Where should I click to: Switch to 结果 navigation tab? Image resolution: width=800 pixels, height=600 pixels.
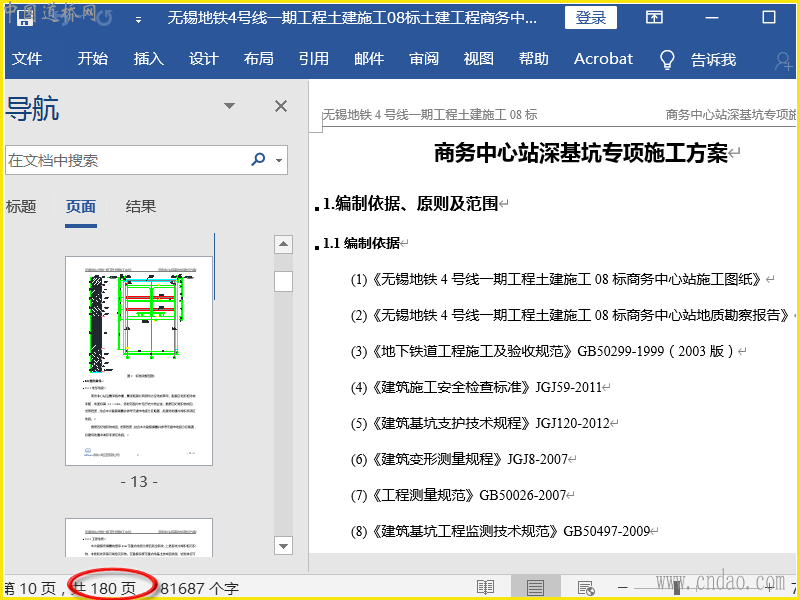pyautogui.click(x=141, y=207)
